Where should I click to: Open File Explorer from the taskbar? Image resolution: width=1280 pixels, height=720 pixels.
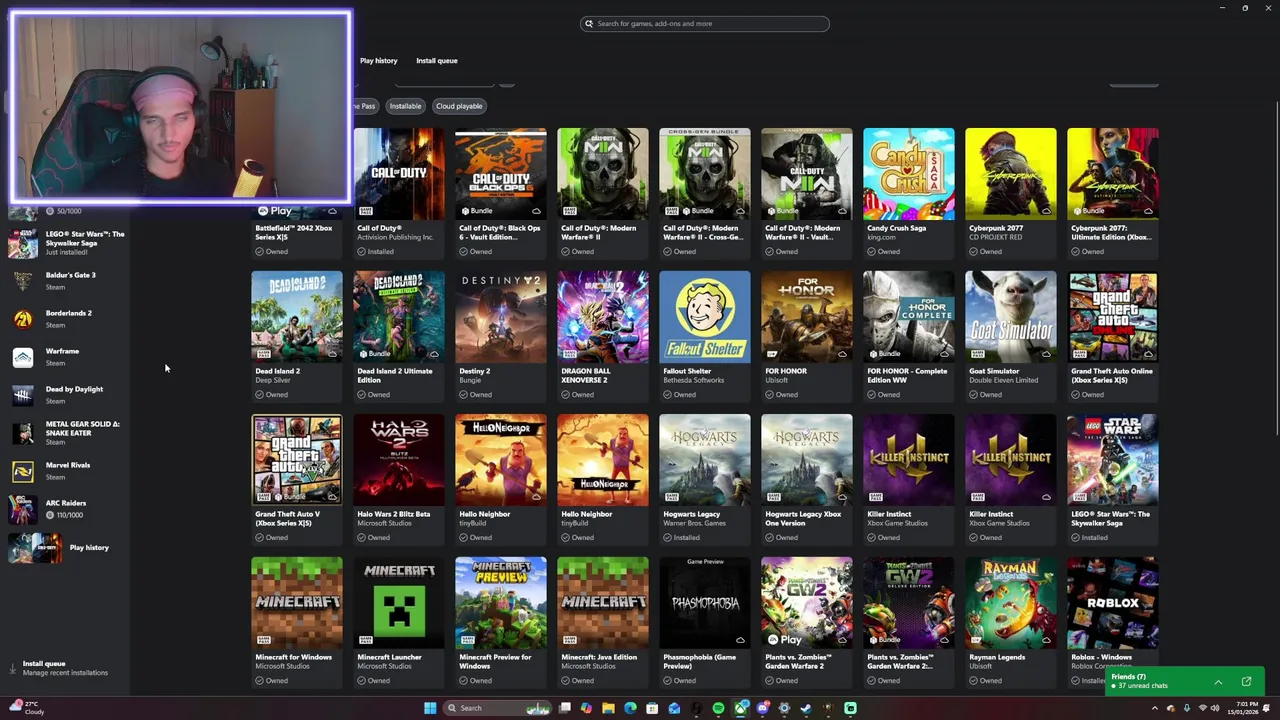pos(608,708)
